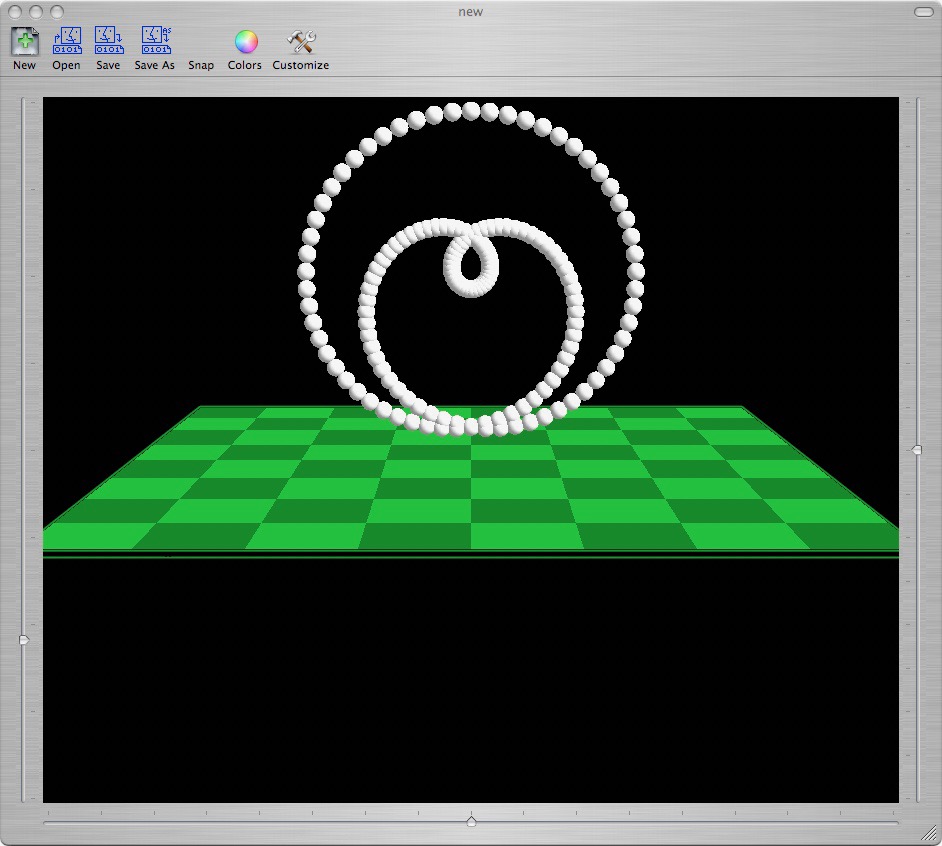Click the toolbar toggle pill button
942x846 pixels.
923,11
